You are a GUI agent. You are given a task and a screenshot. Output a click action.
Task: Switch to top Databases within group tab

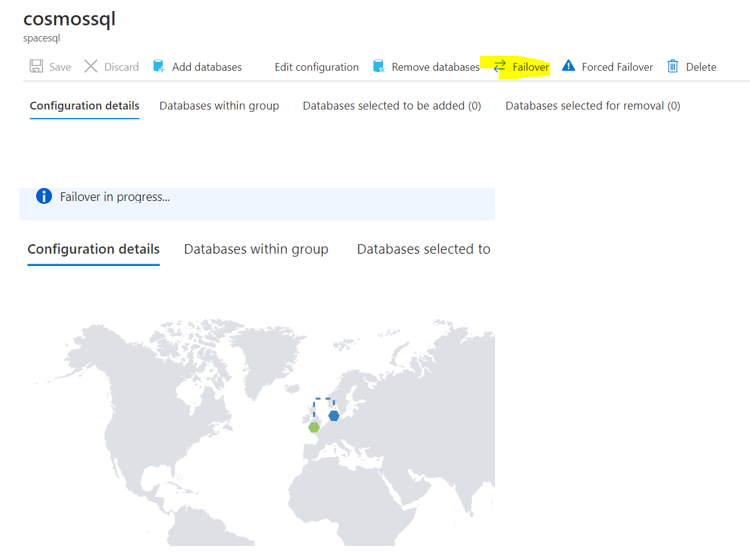(219, 106)
